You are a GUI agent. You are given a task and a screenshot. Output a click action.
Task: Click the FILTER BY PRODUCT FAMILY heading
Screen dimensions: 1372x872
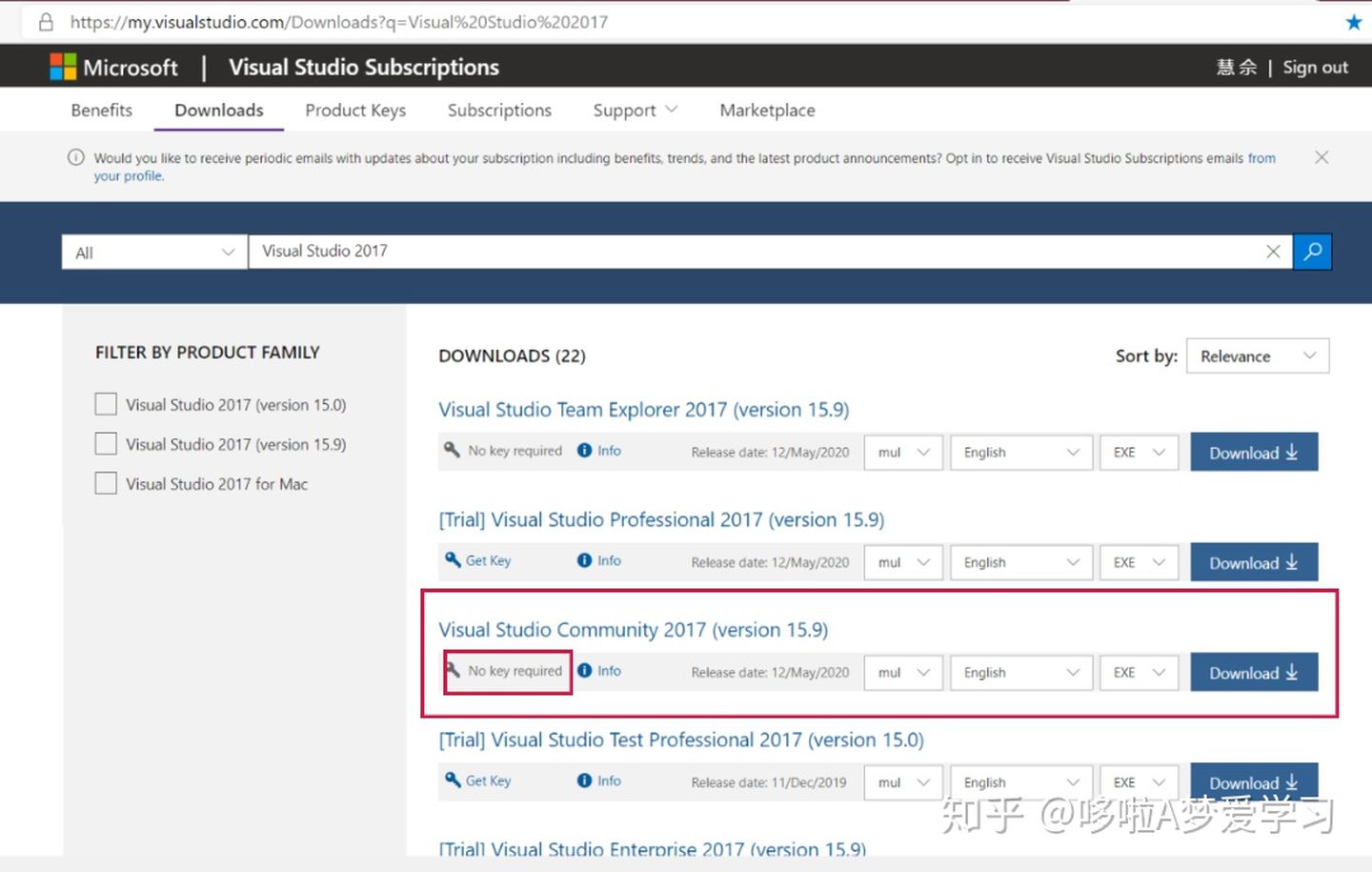click(x=208, y=353)
